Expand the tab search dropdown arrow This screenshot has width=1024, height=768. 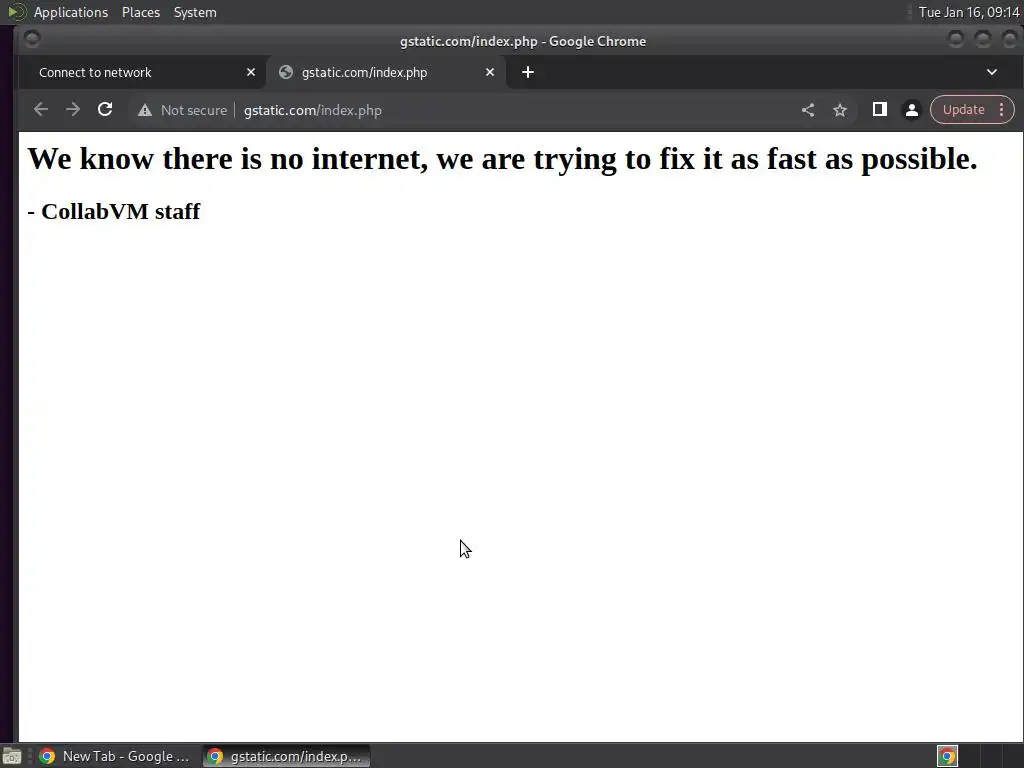[991, 72]
